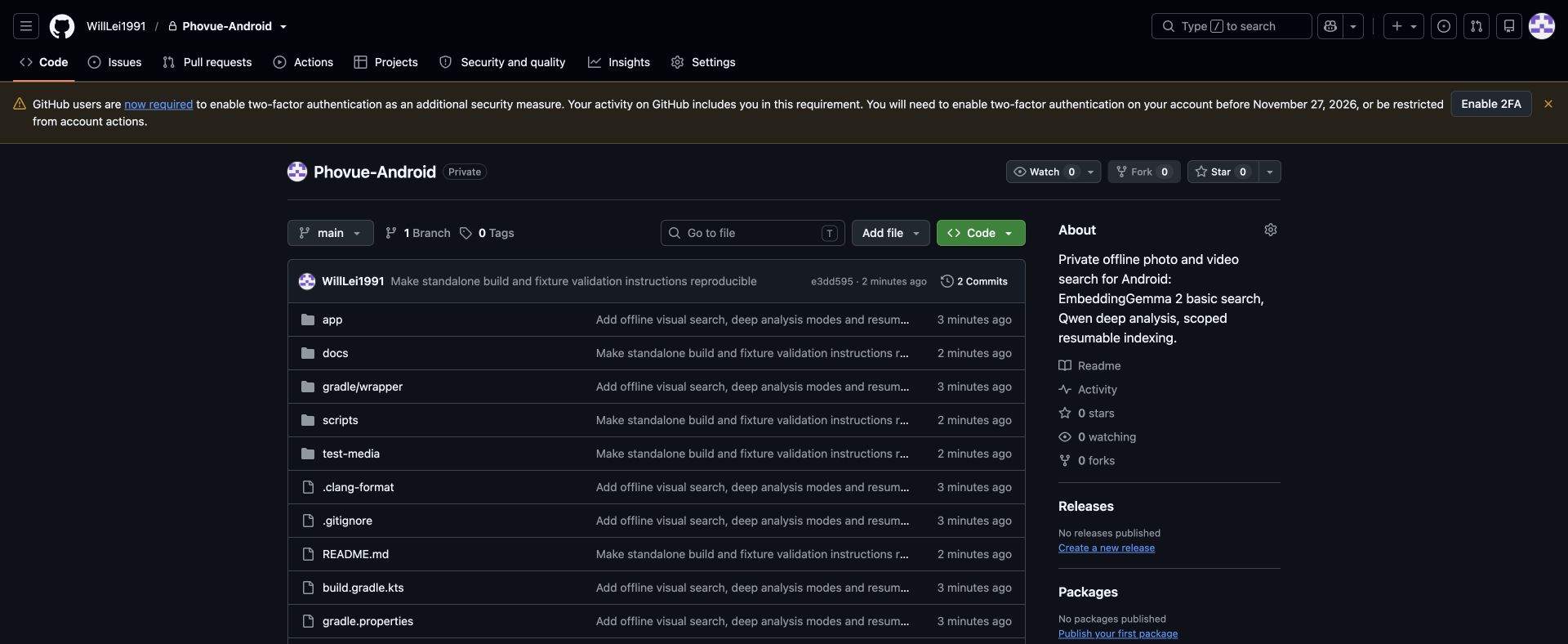Fork the repository with the Fork button
Viewport: 1568px width, 644px height.
(1143, 172)
